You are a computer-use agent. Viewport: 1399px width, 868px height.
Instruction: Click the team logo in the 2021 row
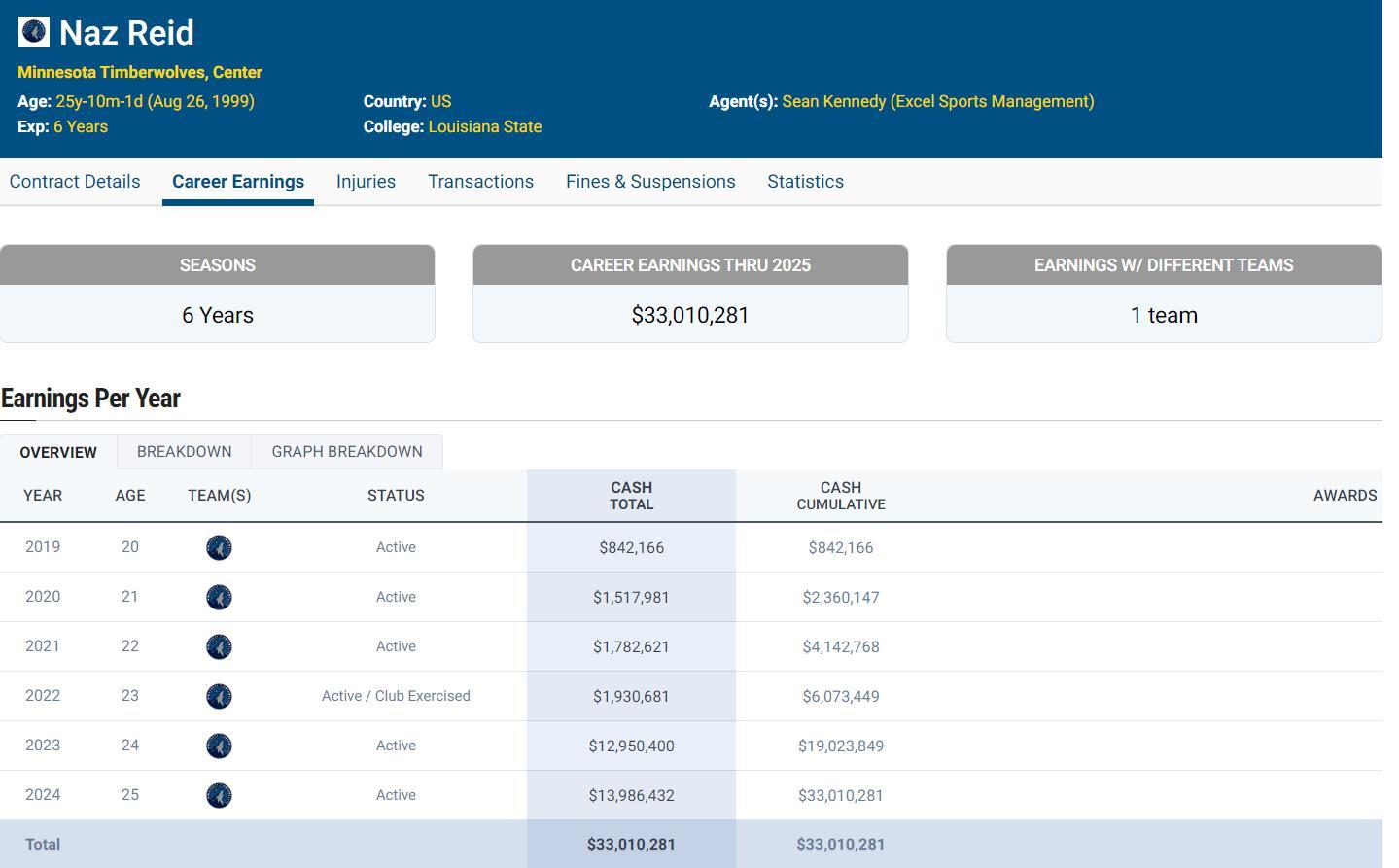pyautogui.click(x=219, y=647)
